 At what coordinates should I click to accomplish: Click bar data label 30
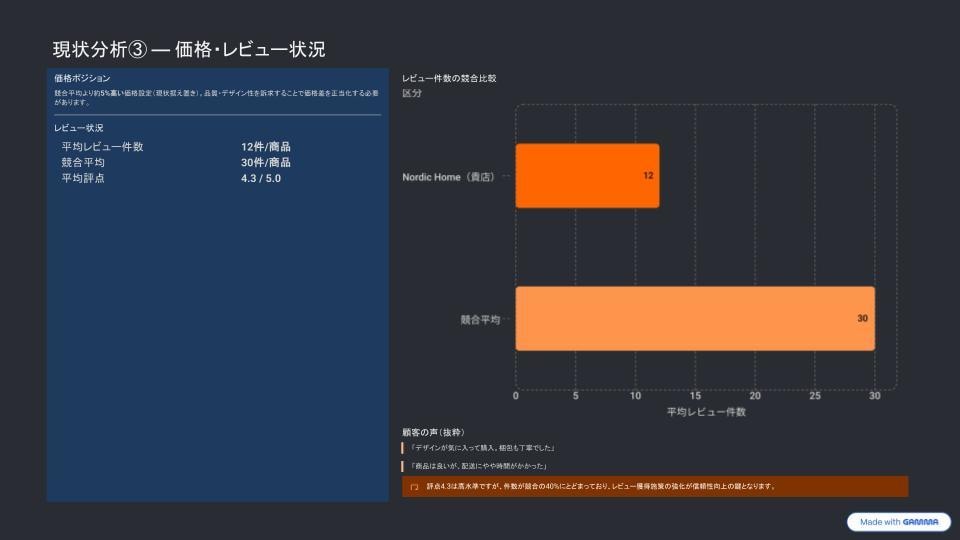point(862,318)
